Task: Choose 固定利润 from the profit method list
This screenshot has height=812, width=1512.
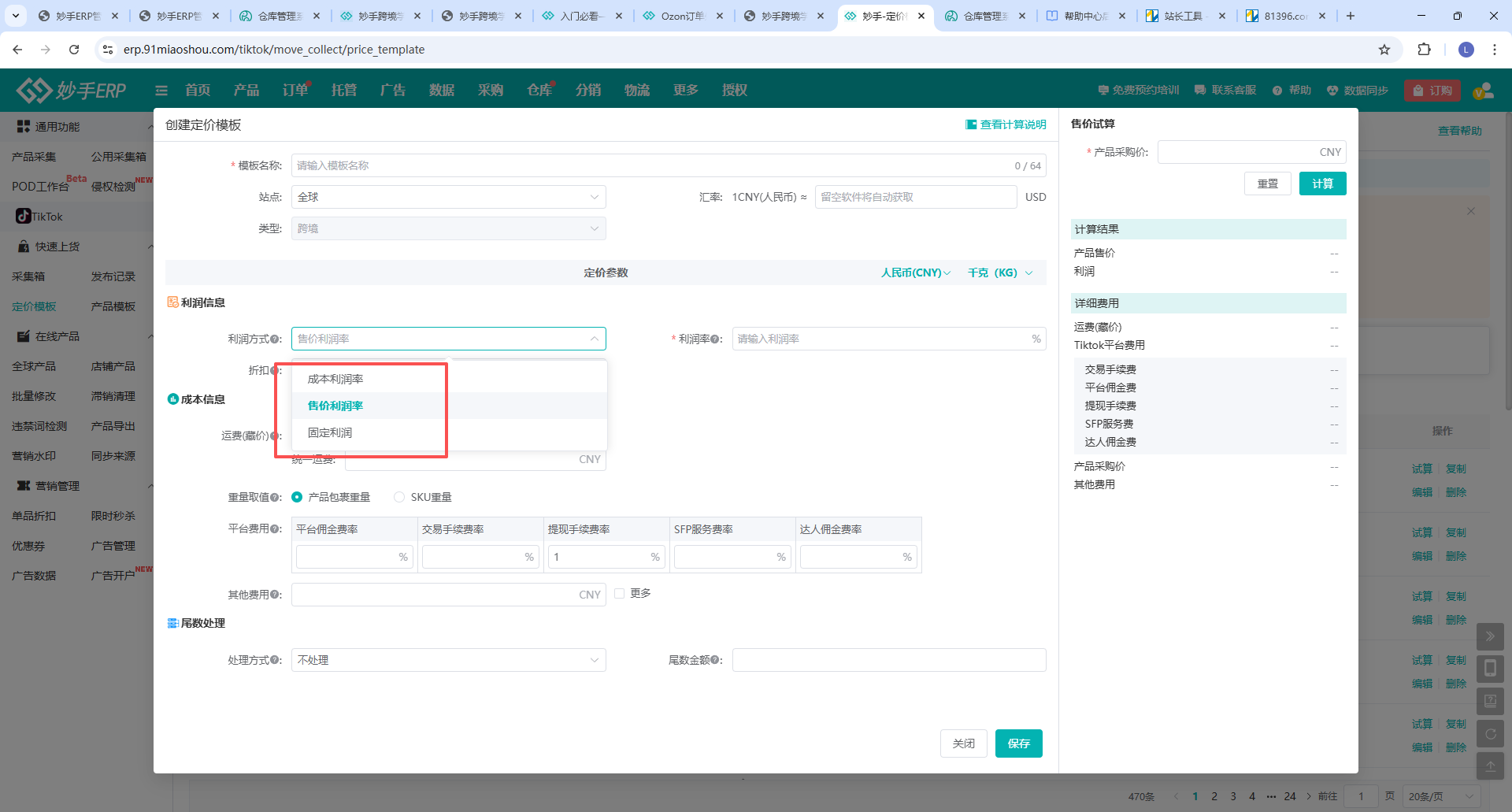Action: [330, 432]
